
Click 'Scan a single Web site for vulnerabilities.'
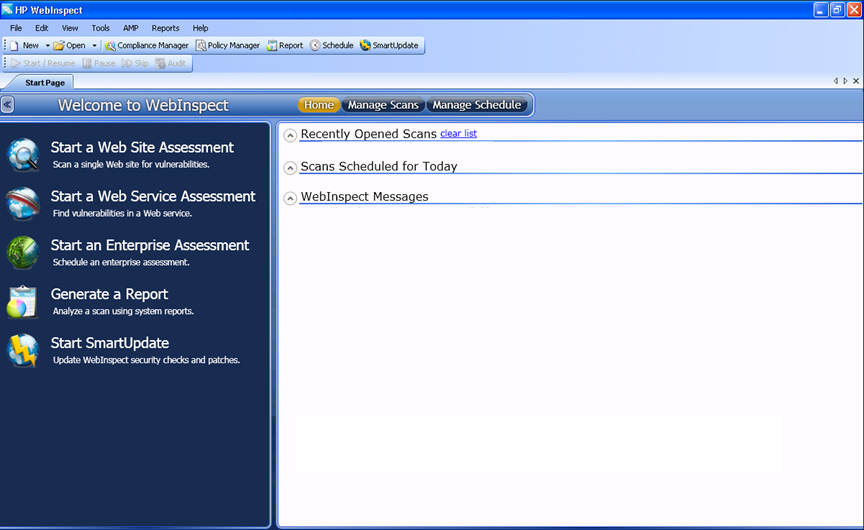[x=131, y=164]
